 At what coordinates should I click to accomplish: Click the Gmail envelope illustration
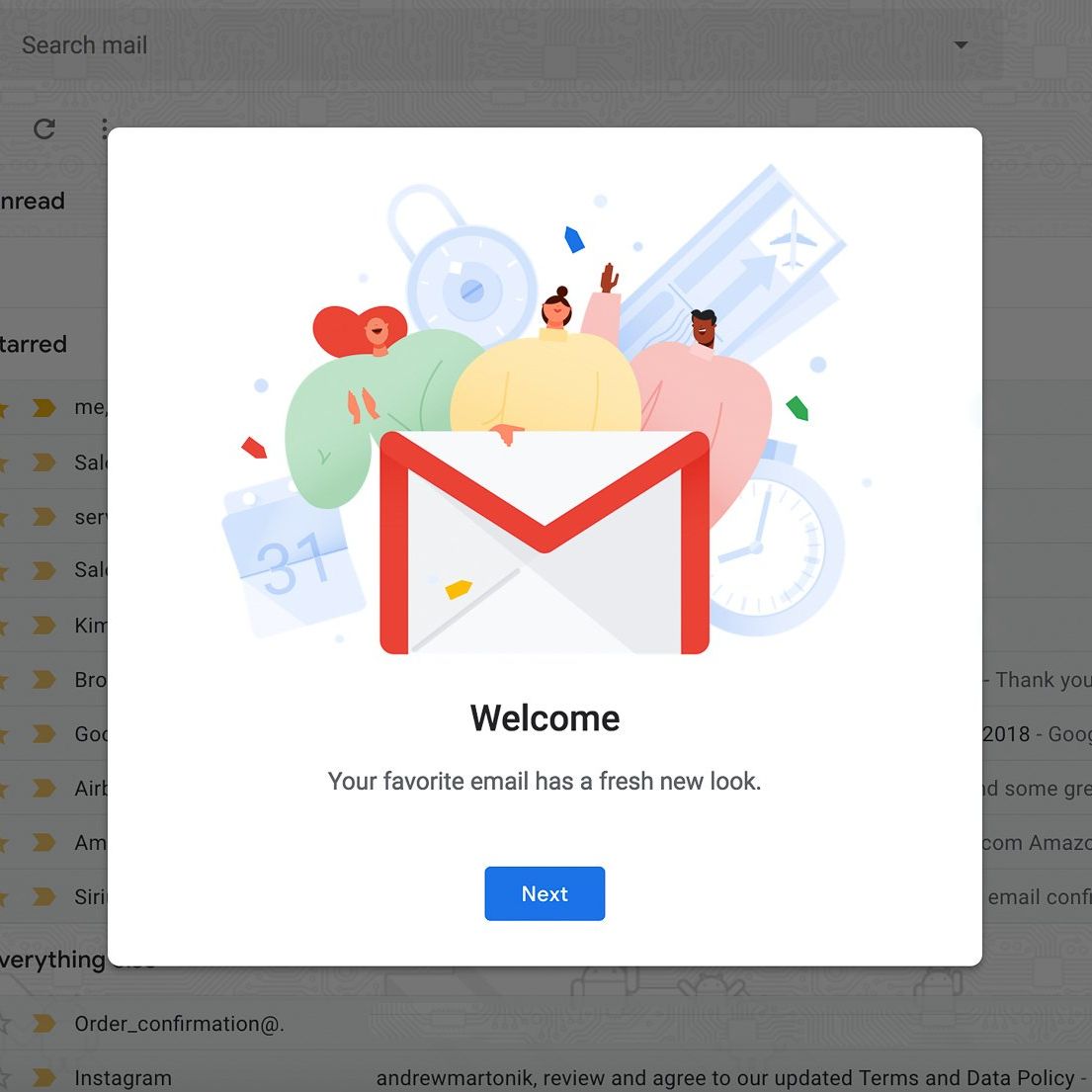[x=544, y=542]
